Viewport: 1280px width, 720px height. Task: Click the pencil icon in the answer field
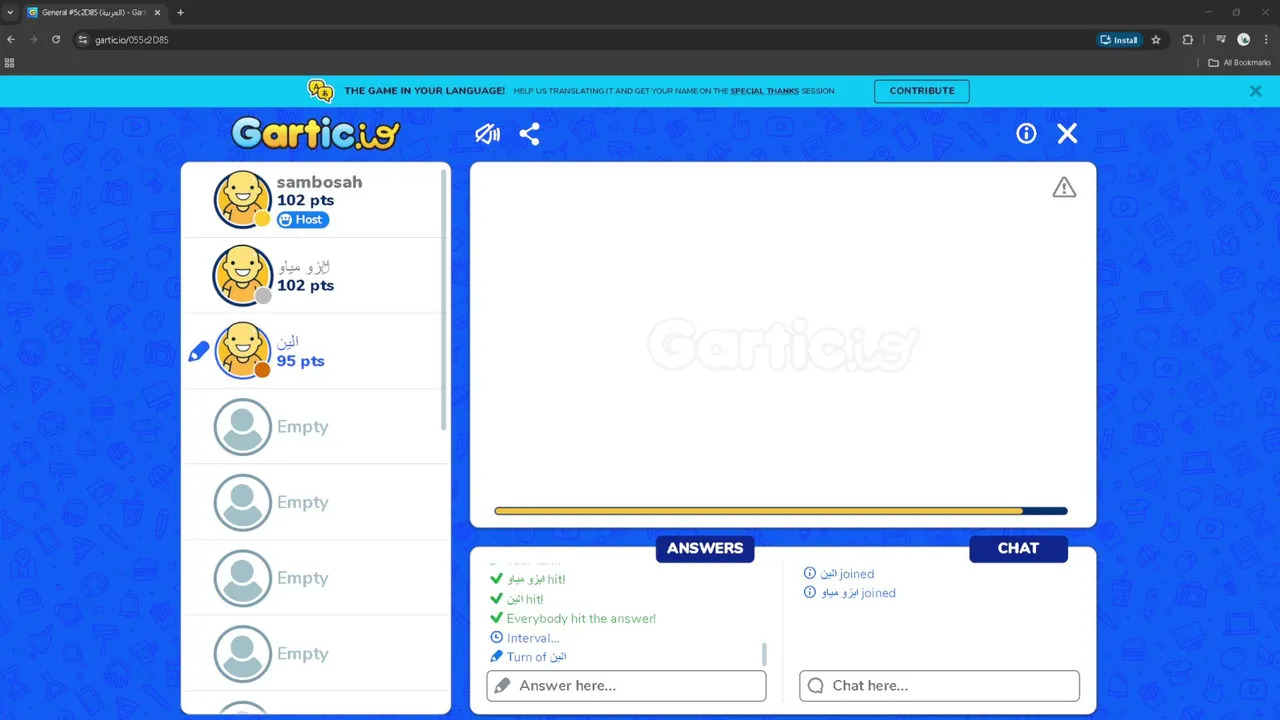pyautogui.click(x=502, y=686)
